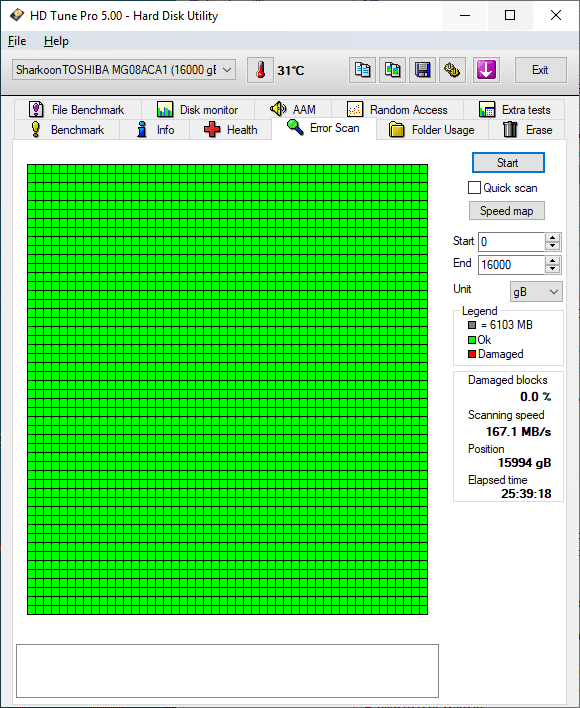This screenshot has width=580, height=708.
Task: Open the Extra tests tab
Action: click(x=515, y=110)
